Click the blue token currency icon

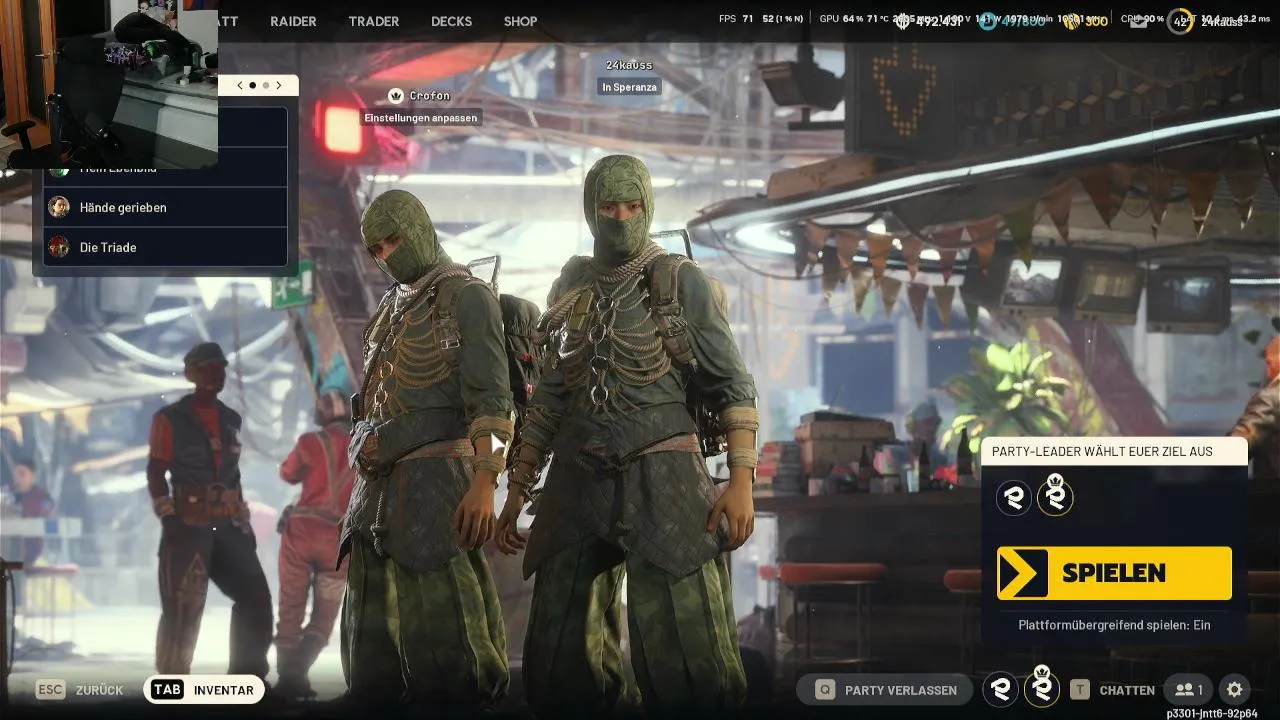(x=988, y=21)
